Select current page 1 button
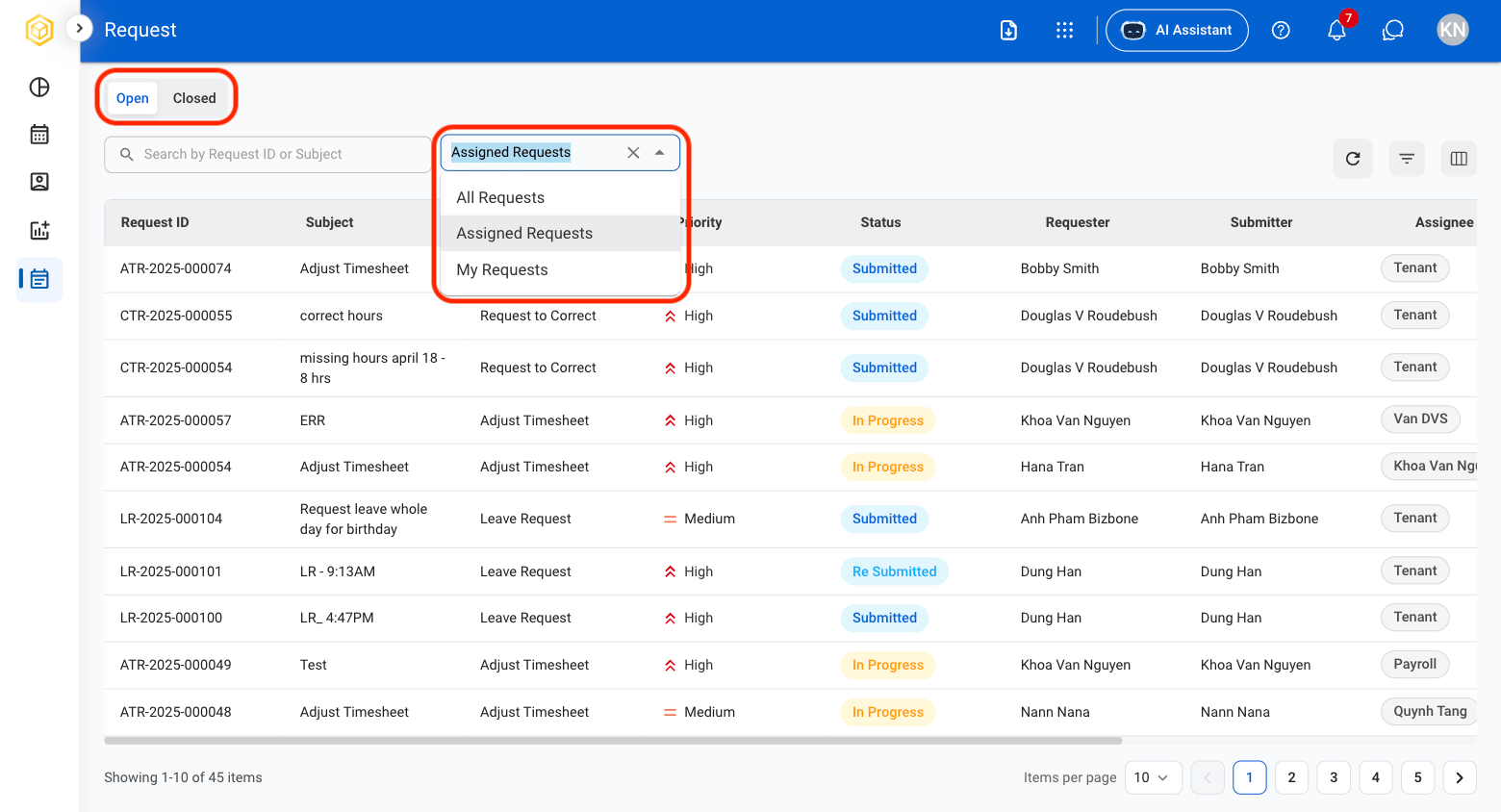 (x=1249, y=777)
